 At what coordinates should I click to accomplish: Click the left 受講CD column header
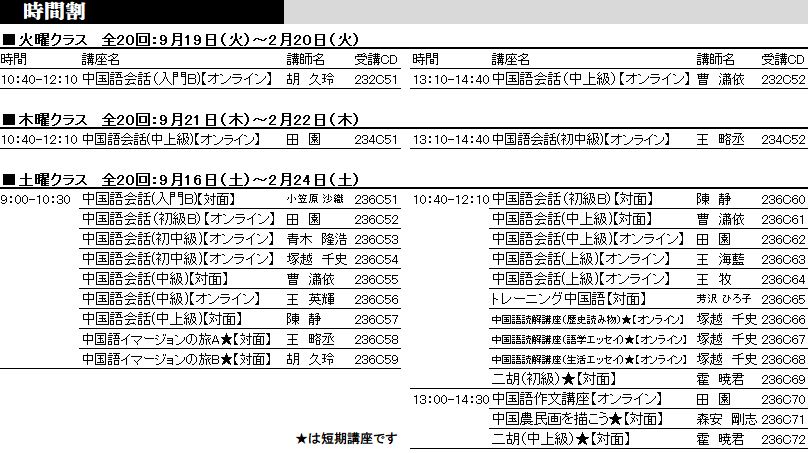377,59
